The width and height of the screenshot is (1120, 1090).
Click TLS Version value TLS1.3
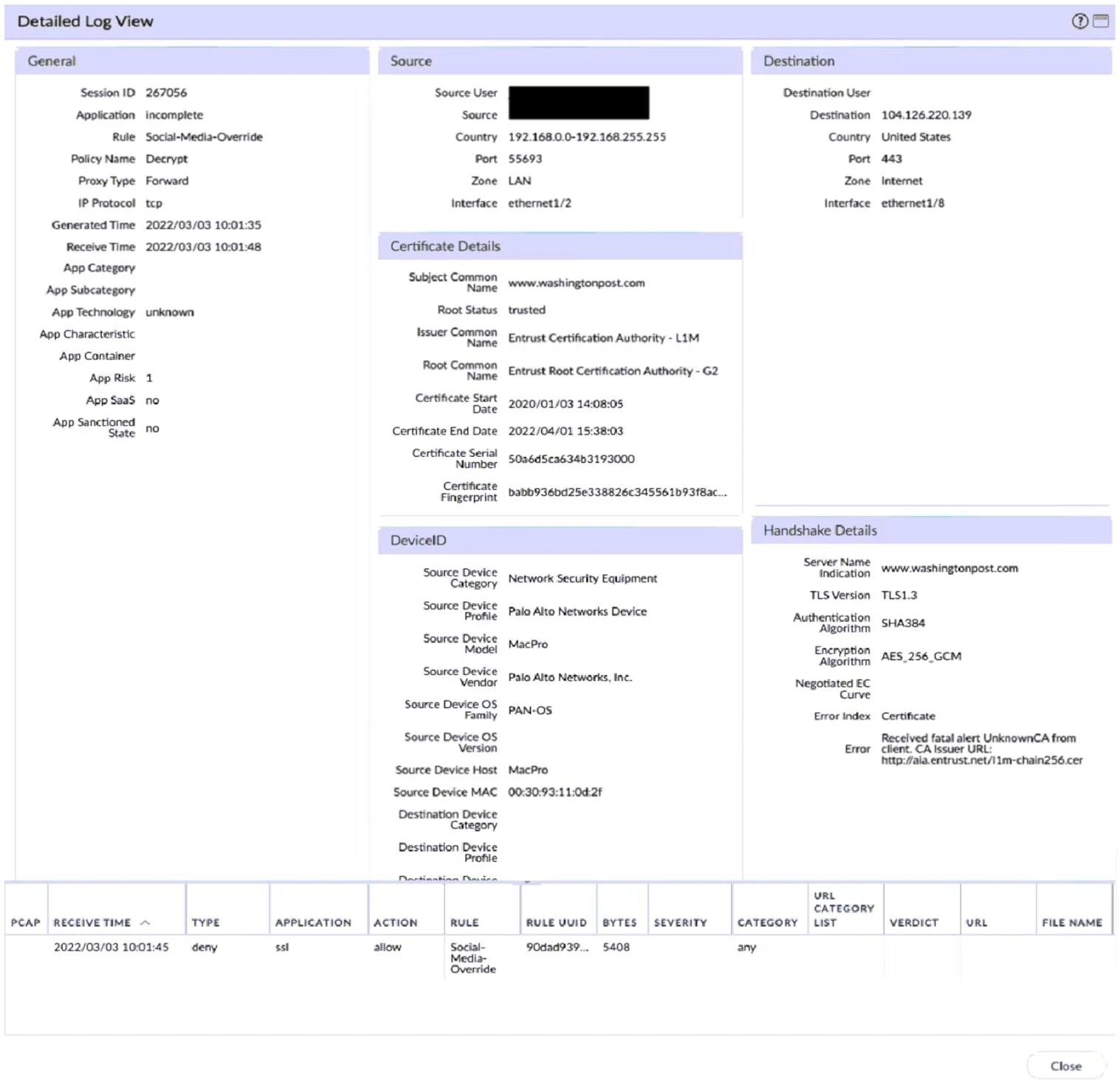click(899, 595)
